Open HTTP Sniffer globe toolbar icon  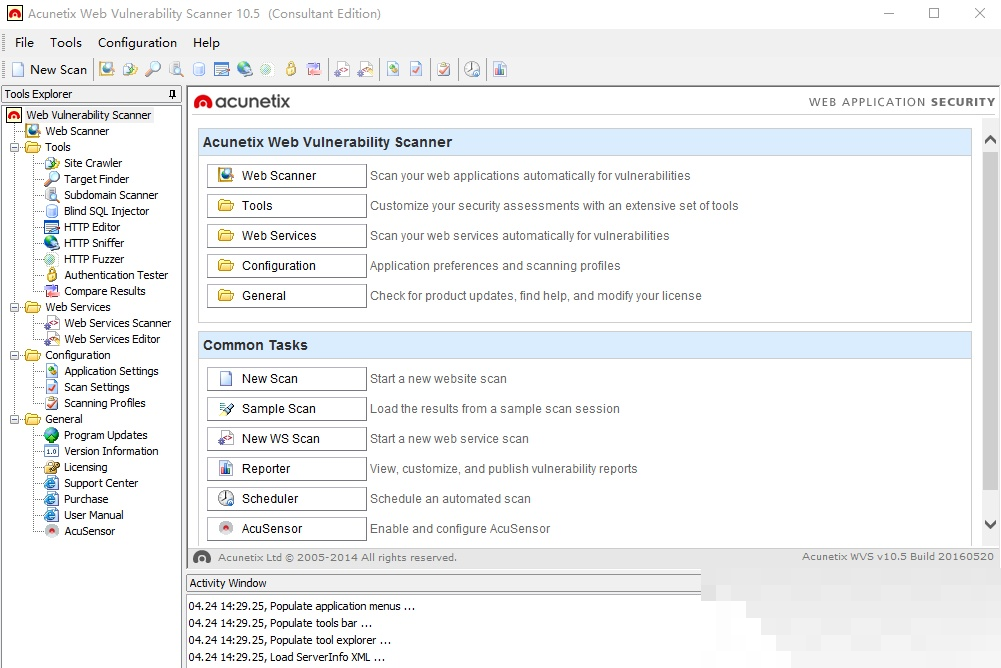tap(245, 69)
